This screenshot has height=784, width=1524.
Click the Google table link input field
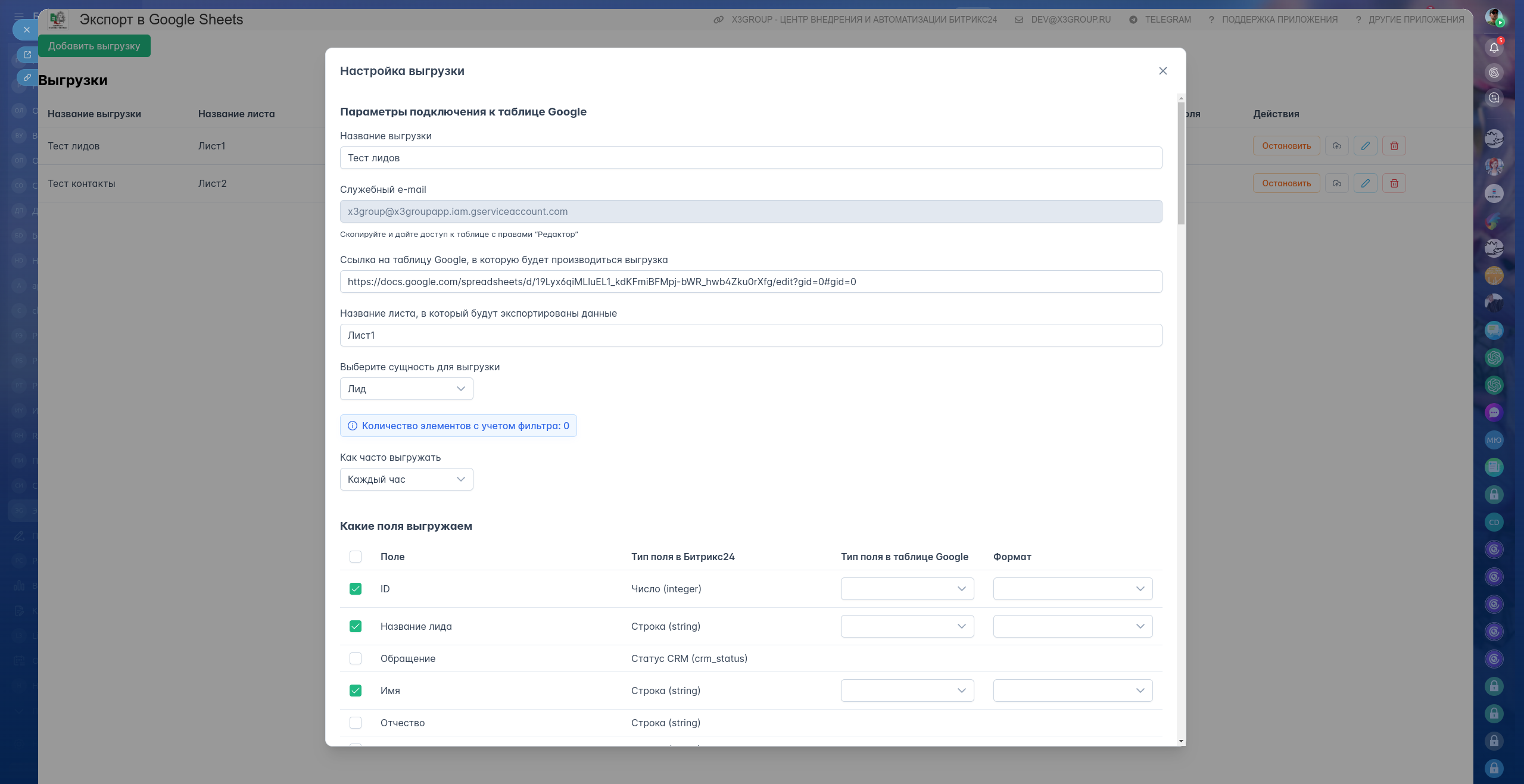click(750, 282)
